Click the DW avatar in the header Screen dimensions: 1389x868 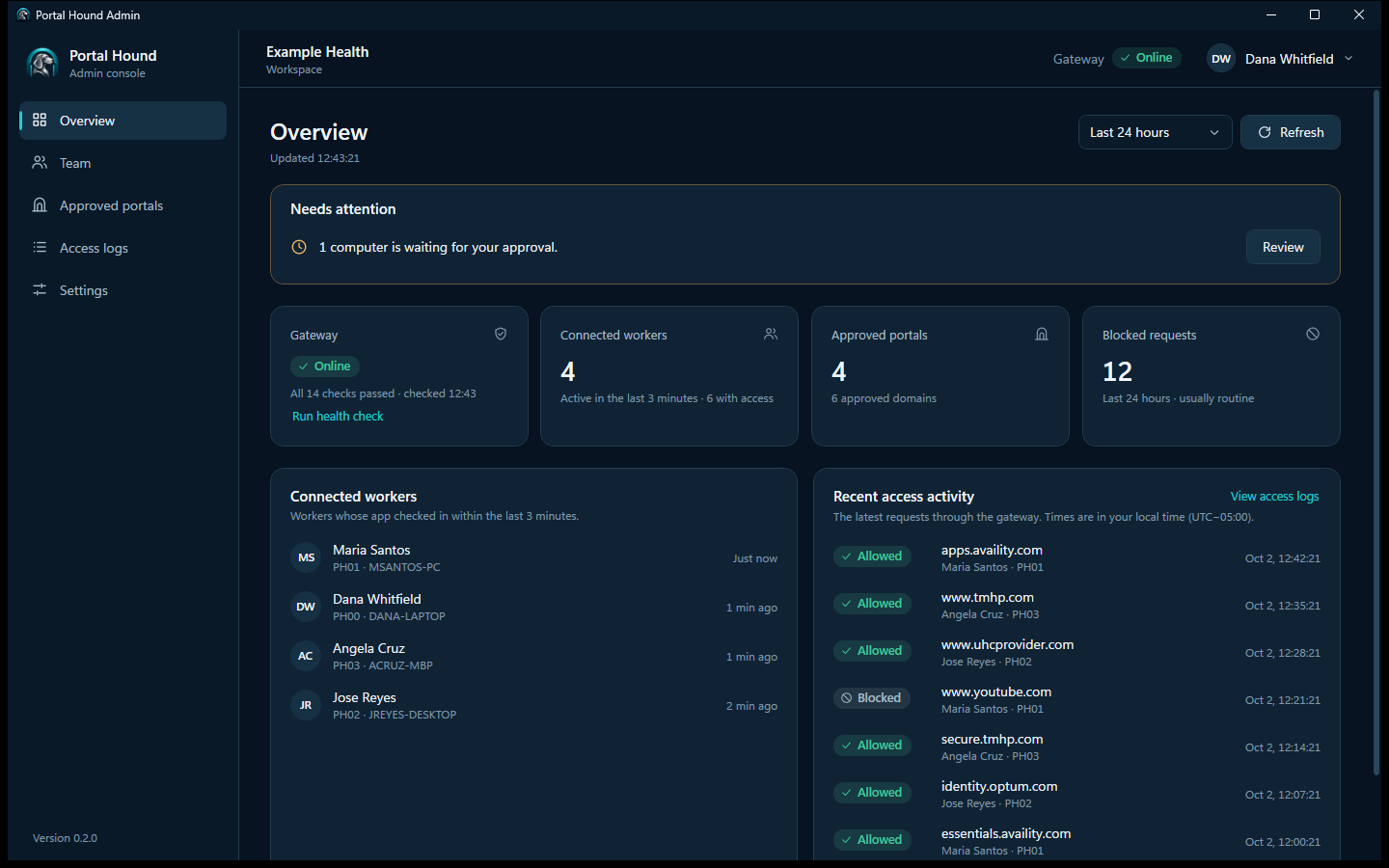click(1221, 59)
